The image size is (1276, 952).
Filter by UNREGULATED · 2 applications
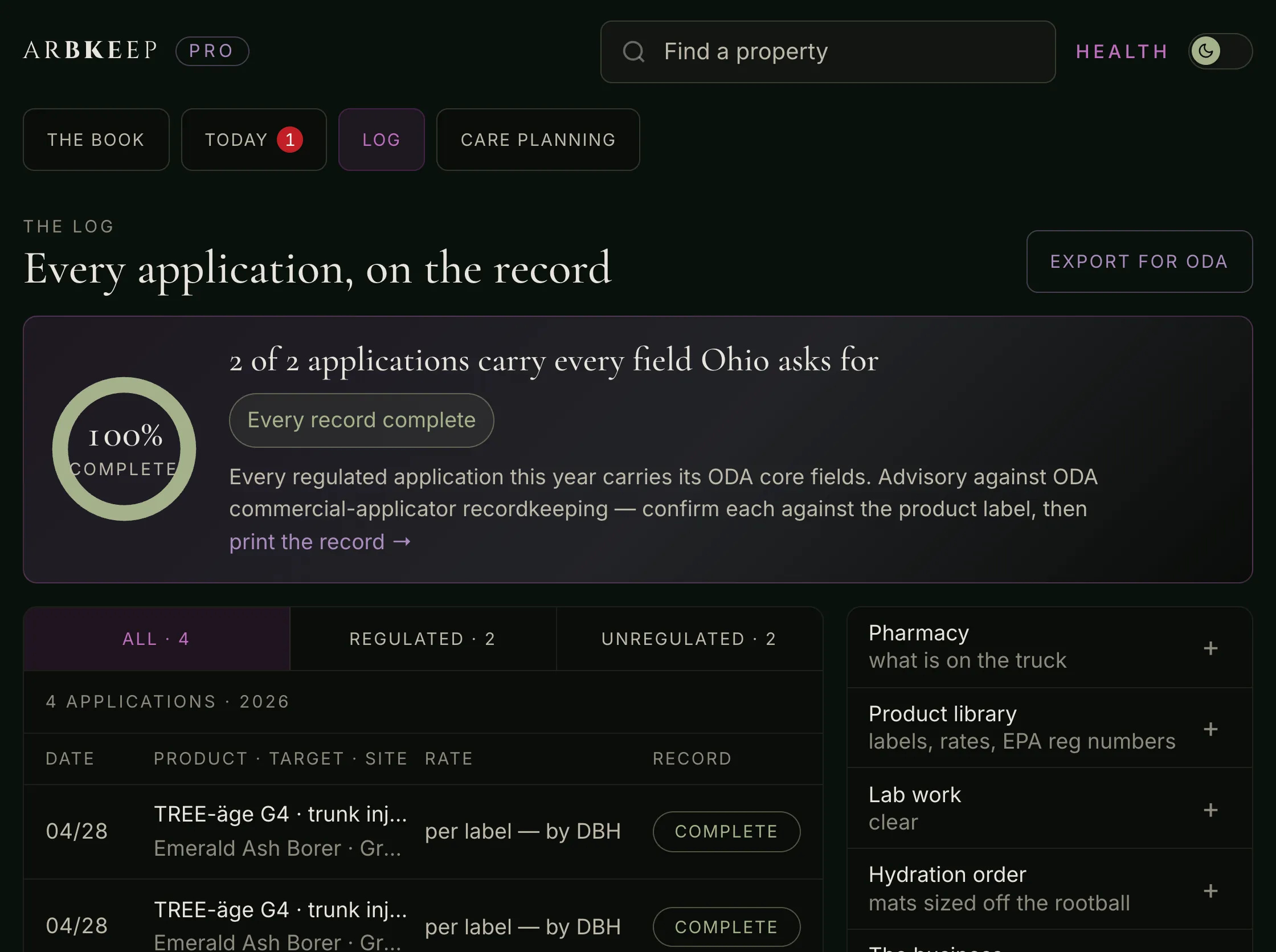tap(690, 639)
